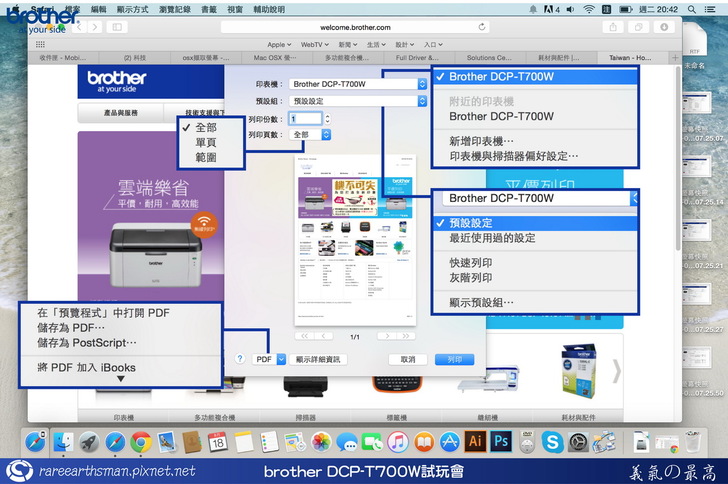The width and height of the screenshot is (728, 484).
Task: Open Wi-Fi status in the menu bar
Action: (x=589, y=9)
